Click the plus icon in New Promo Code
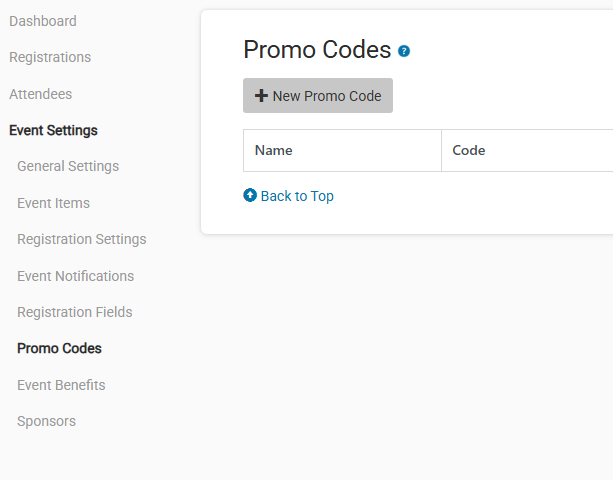Viewport: 613px width, 480px height. [x=261, y=96]
